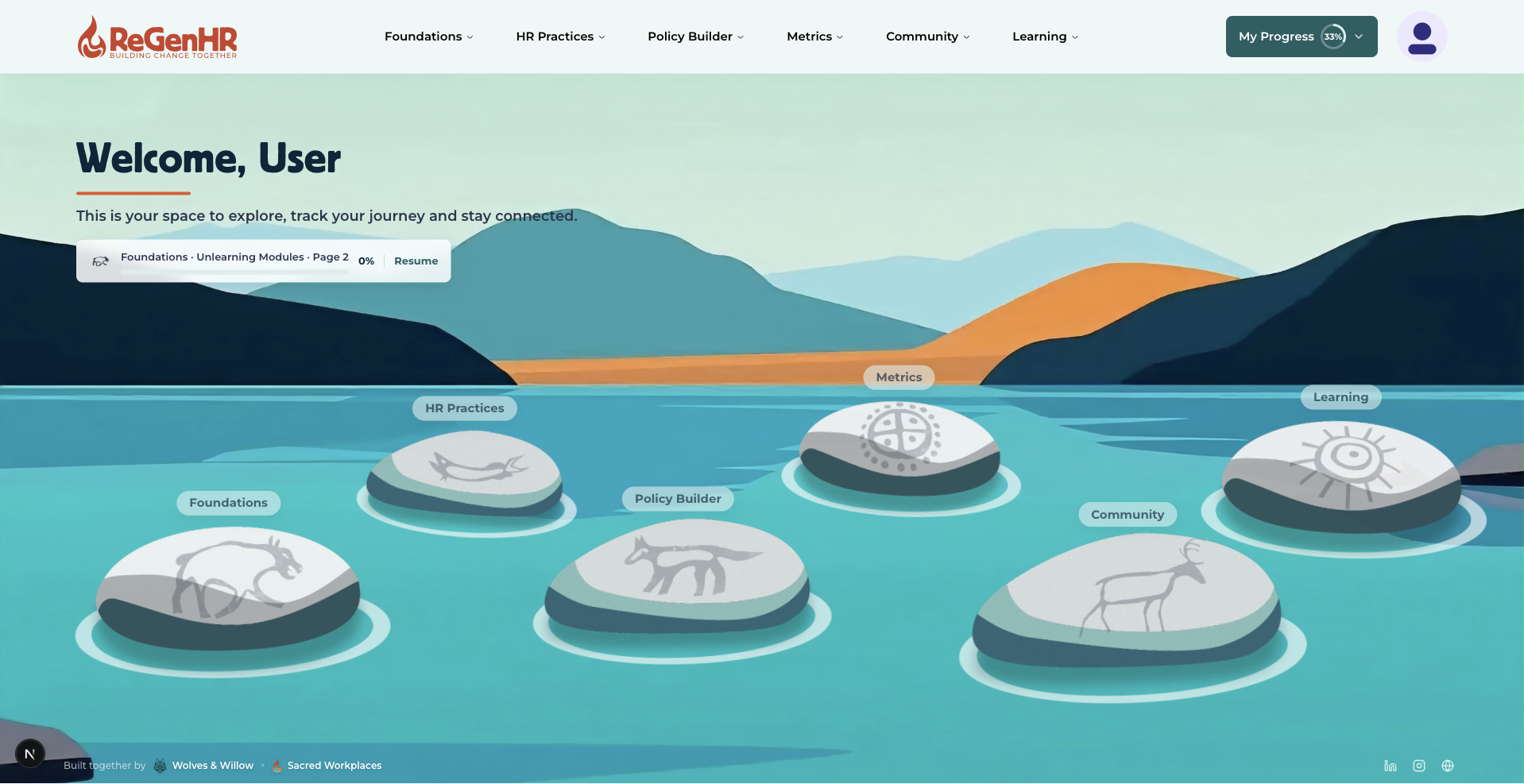Image resolution: width=1524 pixels, height=784 pixels.
Task: Click the Next.js N badge
Action: (30, 754)
